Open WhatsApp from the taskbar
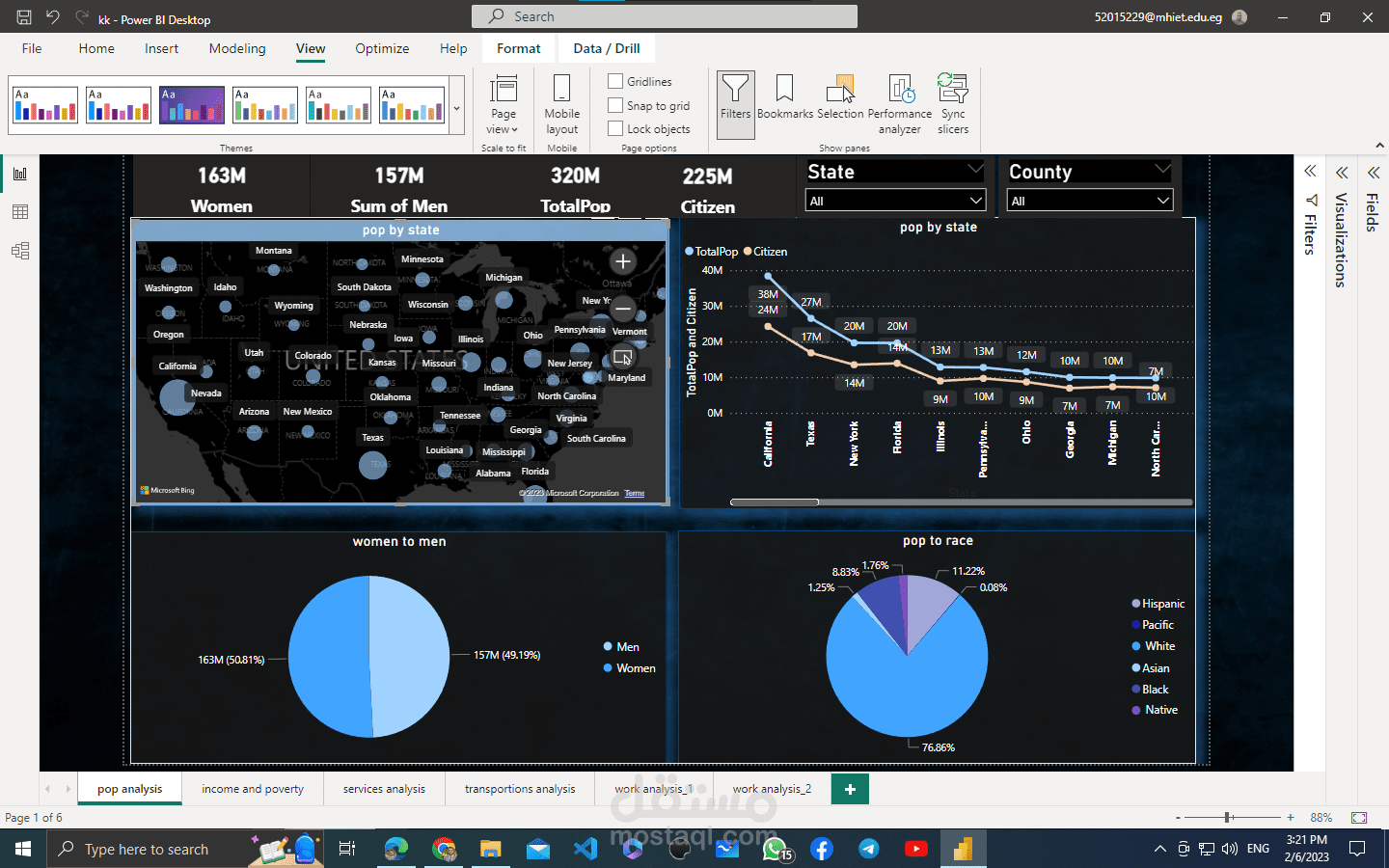This screenshot has width=1389, height=868. (x=776, y=849)
